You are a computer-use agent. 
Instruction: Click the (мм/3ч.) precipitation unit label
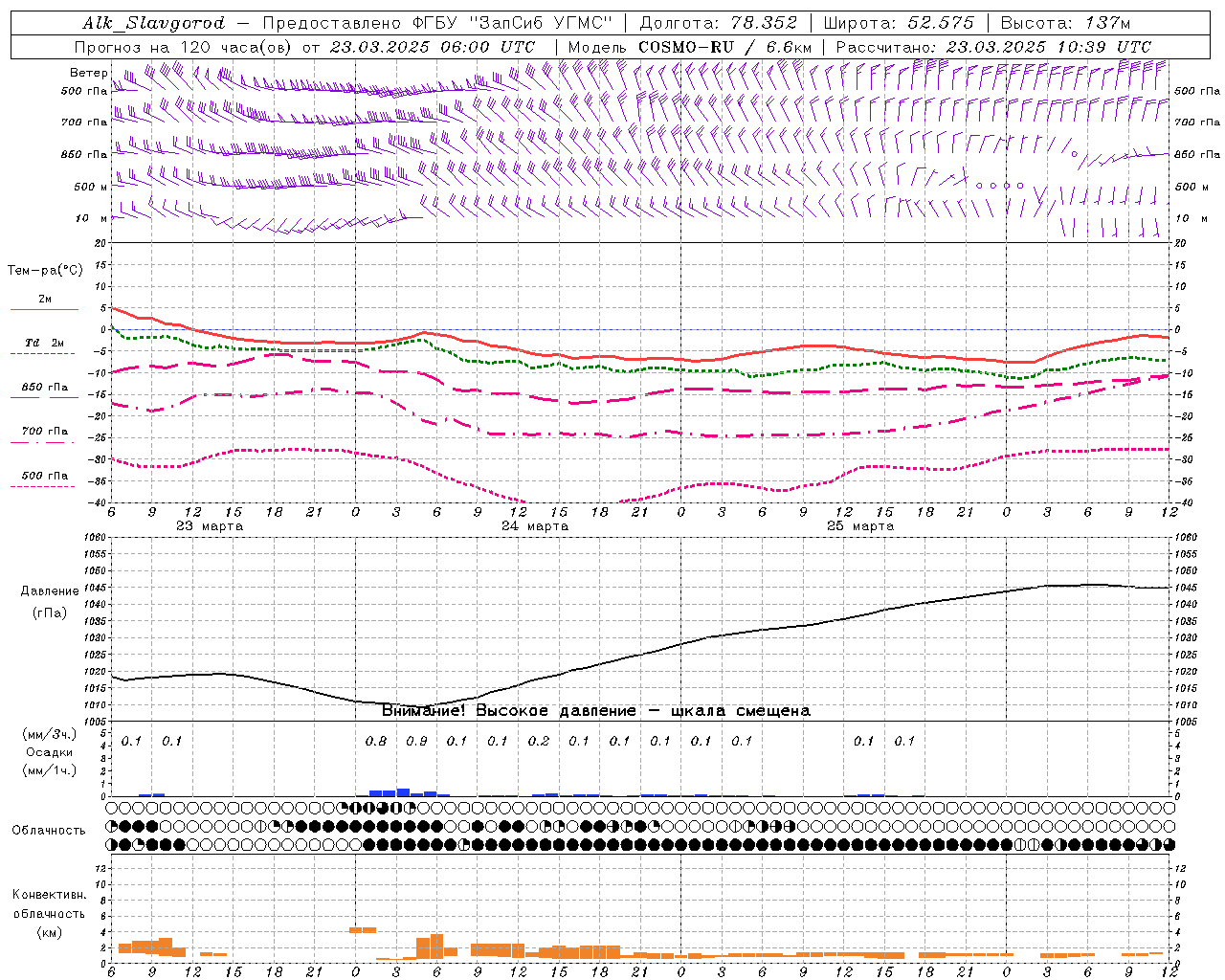pyautogui.click(x=50, y=734)
